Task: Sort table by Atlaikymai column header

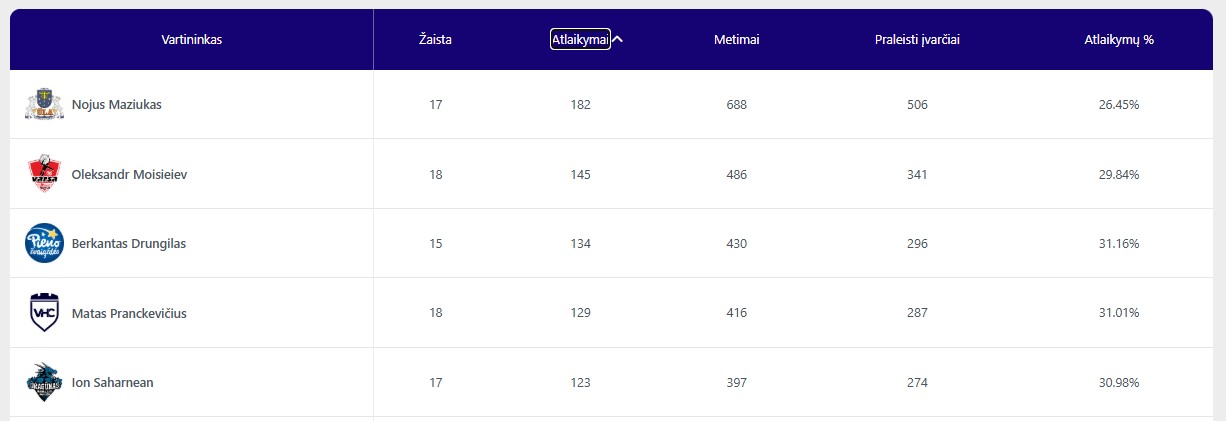Action: [x=580, y=39]
